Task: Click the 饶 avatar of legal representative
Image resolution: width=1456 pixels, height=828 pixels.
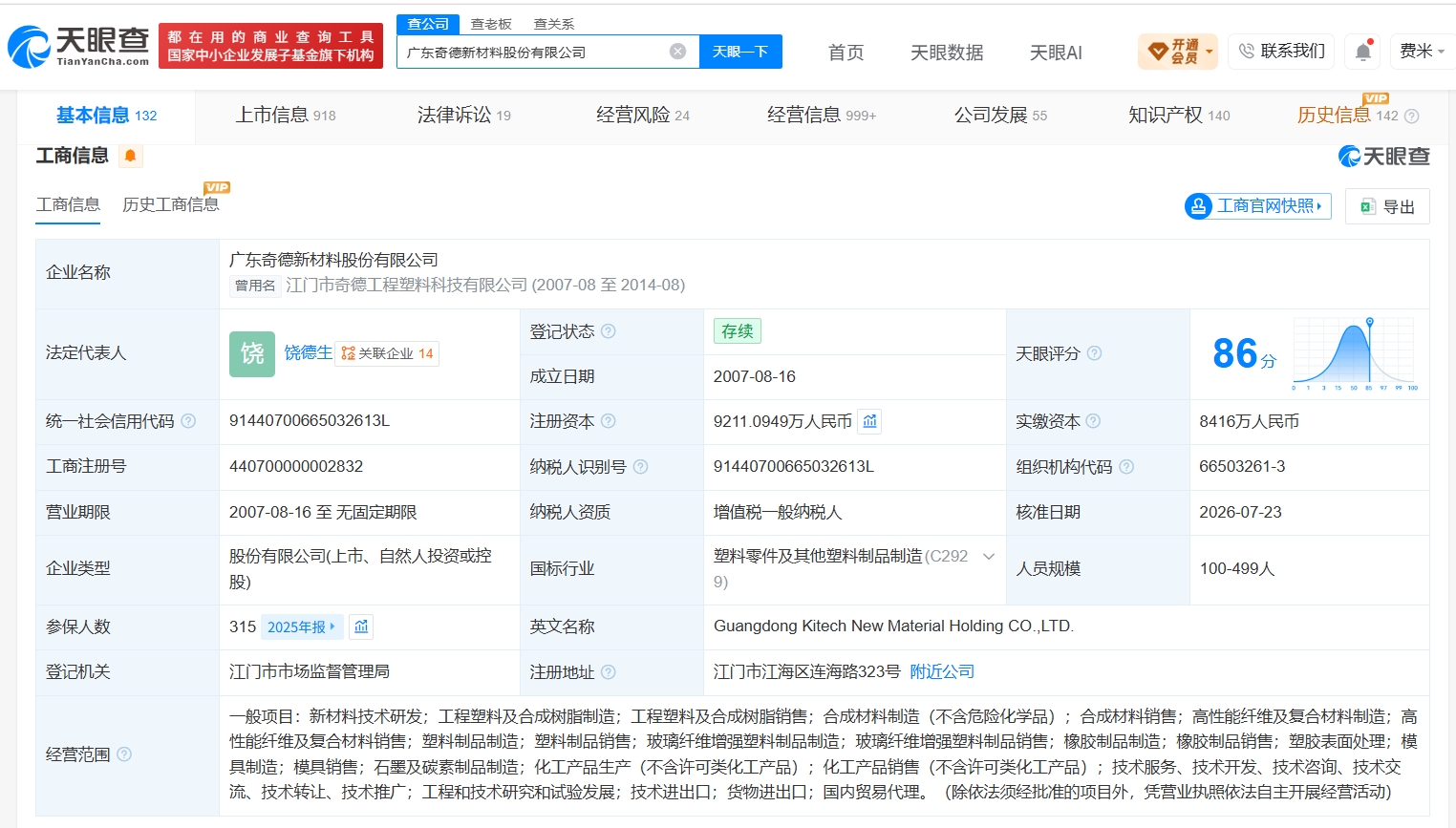Action: pyautogui.click(x=252, y=353)
